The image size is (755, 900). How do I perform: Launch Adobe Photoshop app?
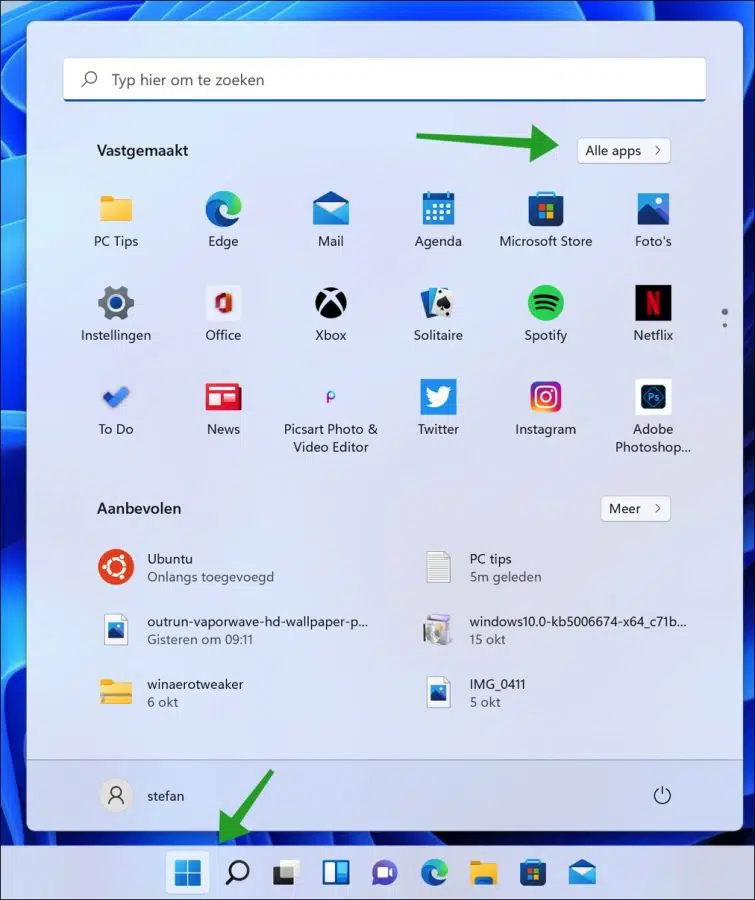653,417
